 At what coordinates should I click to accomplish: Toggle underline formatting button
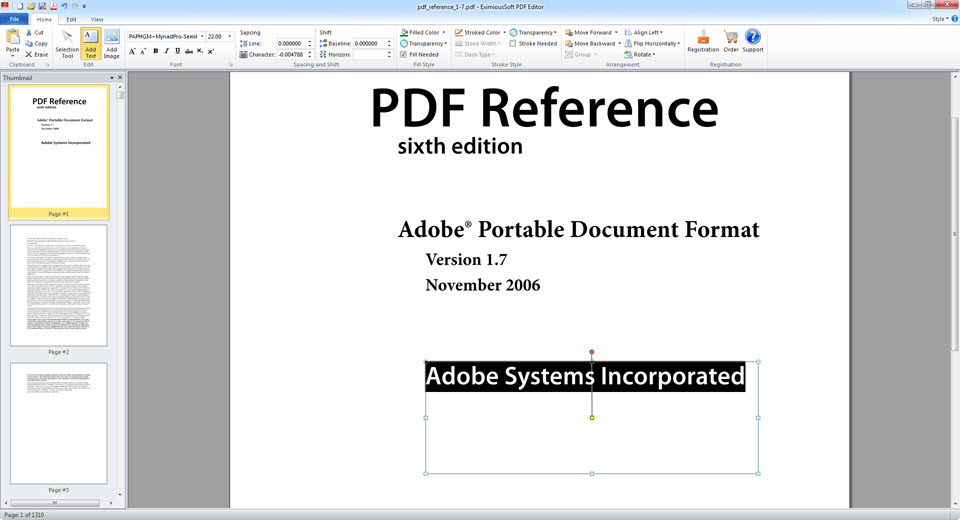click(178, 51)
